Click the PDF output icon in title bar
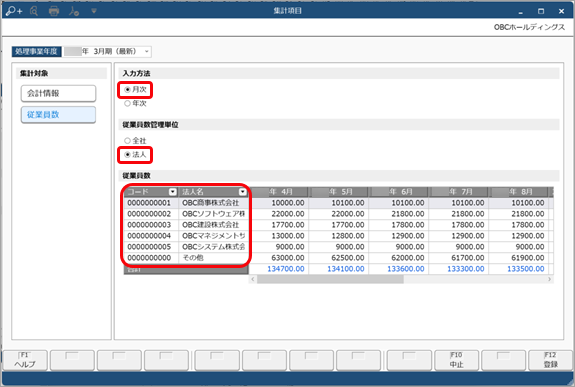 pos(74,11)
